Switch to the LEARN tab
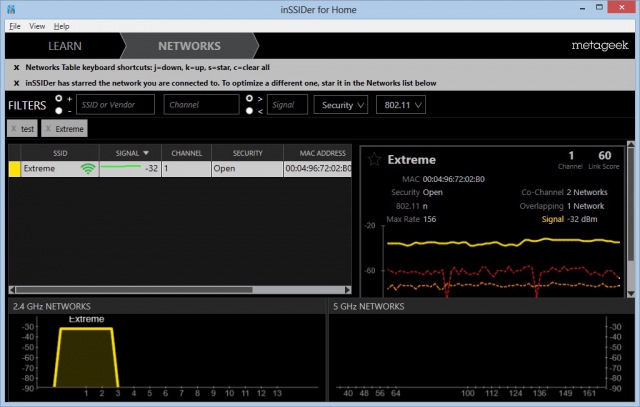 pyautogui.click(x=64, y=46)
